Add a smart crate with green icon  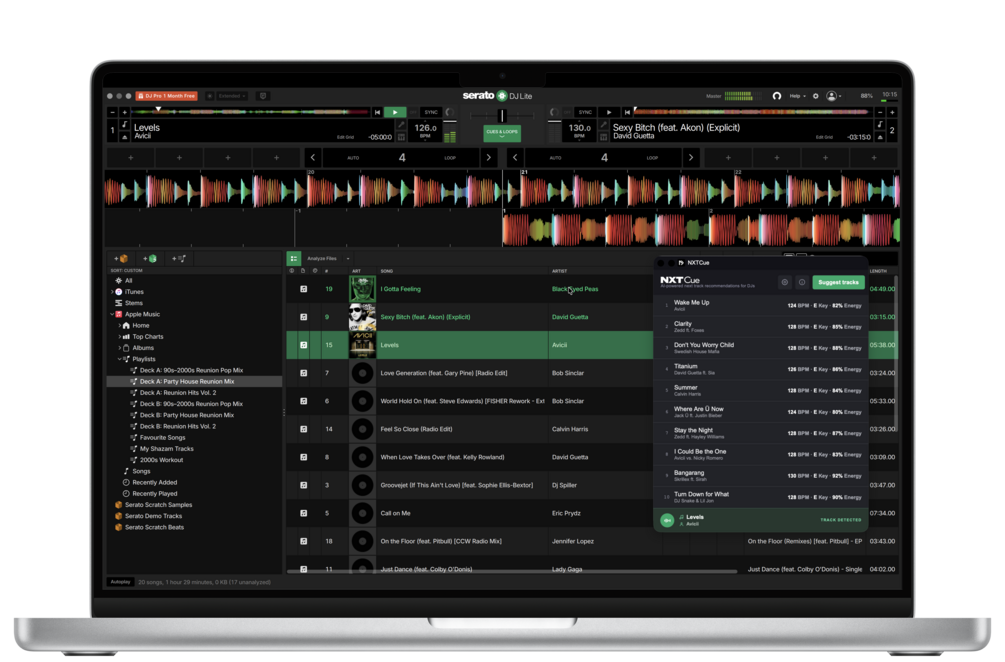coord(149,259)
